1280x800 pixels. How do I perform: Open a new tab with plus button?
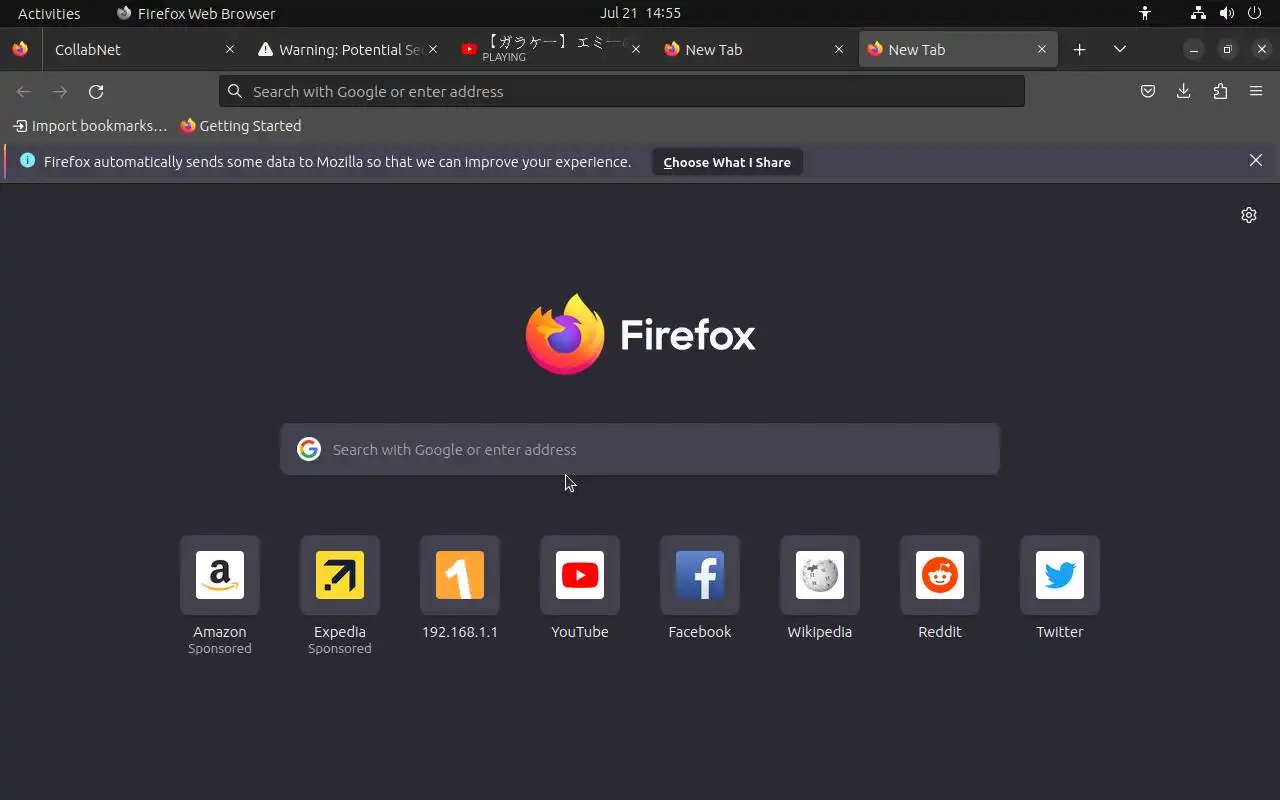pyautogui.click(x=1079, y=49)
